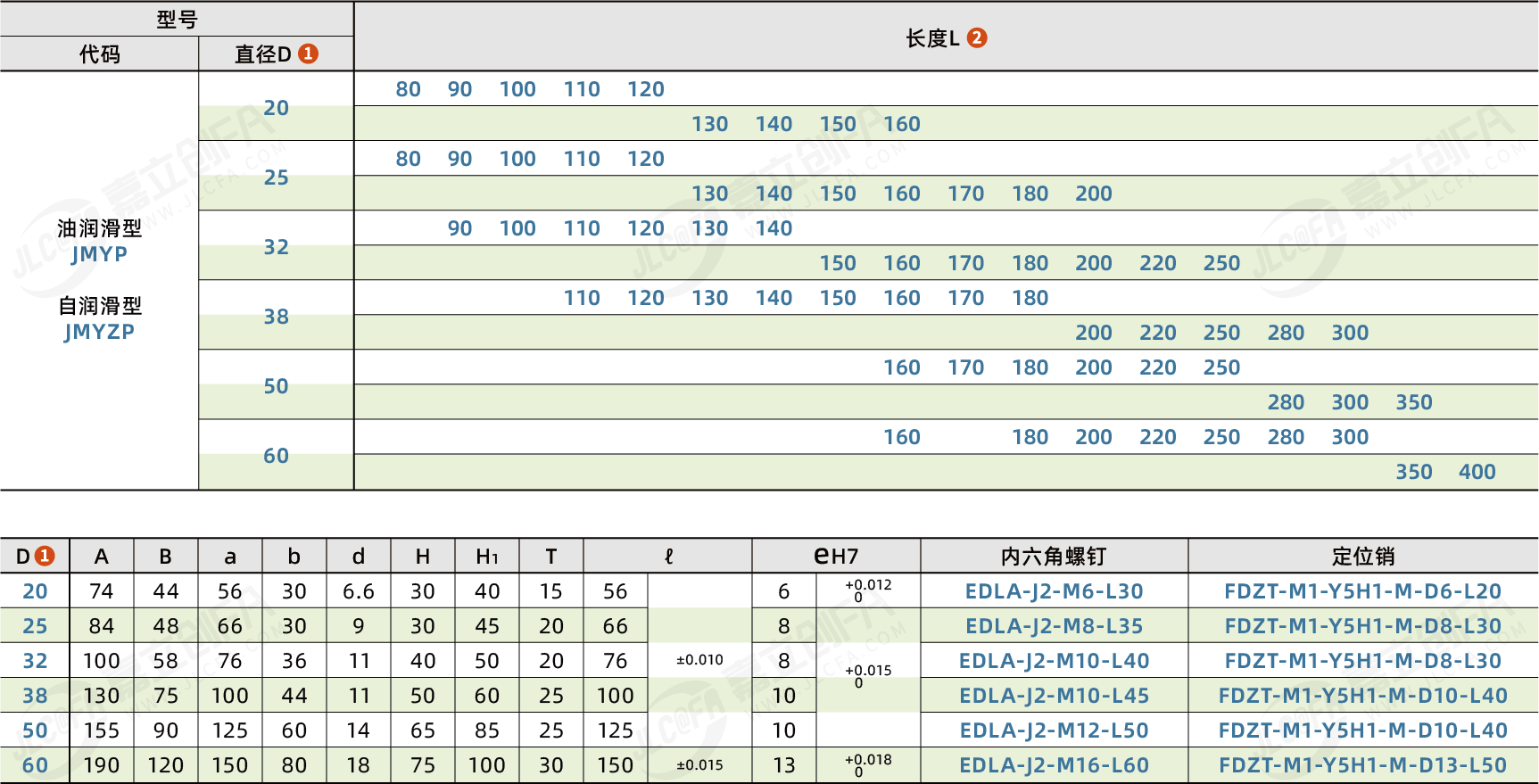
Task: Click the 内六角螺钉 column header
Action: [x=1054, y=557]
